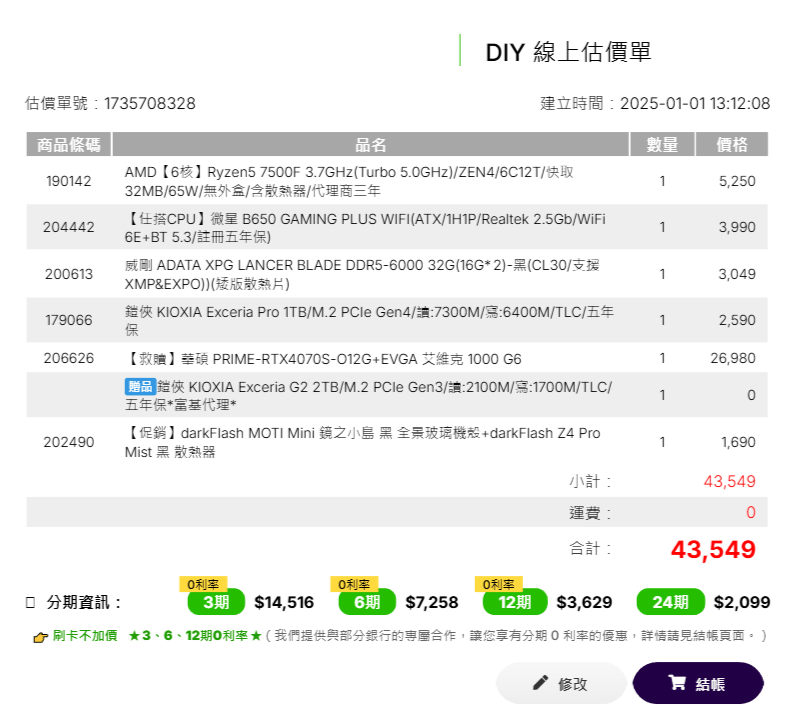Select the 6期 installment option

367,602
